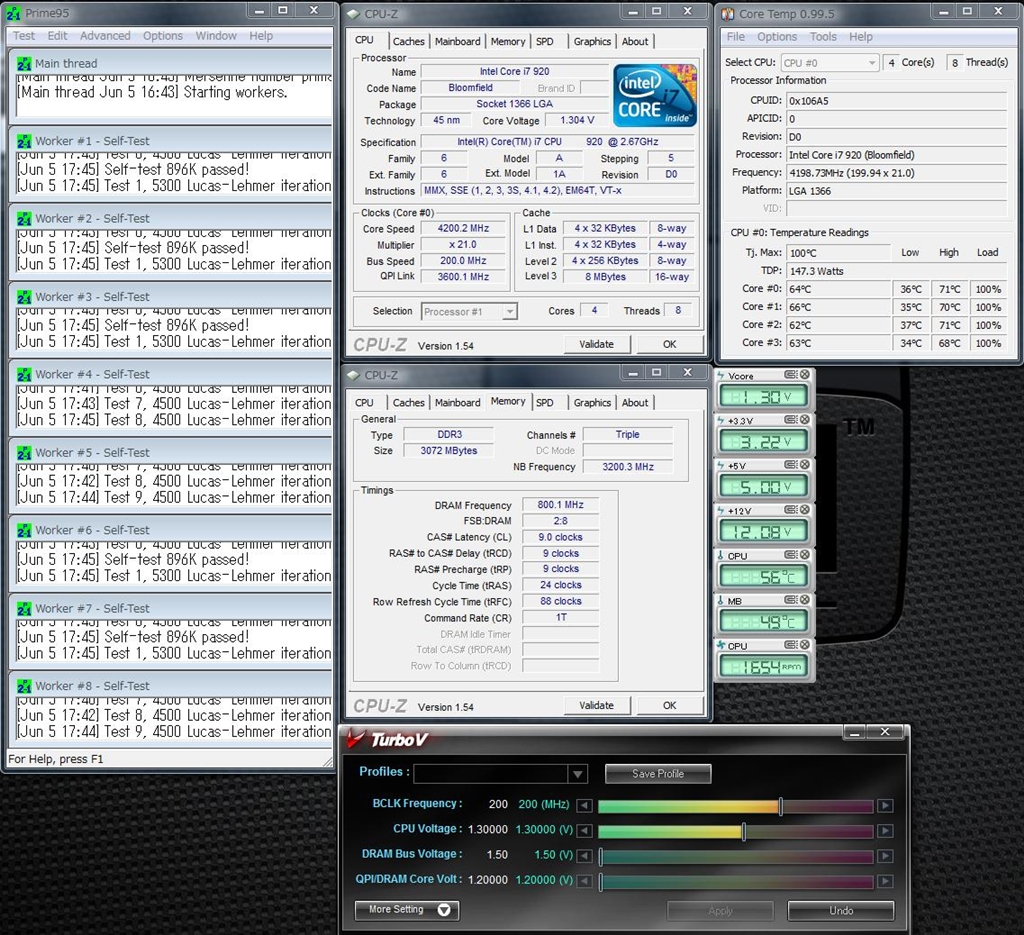Close the +3.3V voltage gadget
The image size is (1024, 935).
805,420
